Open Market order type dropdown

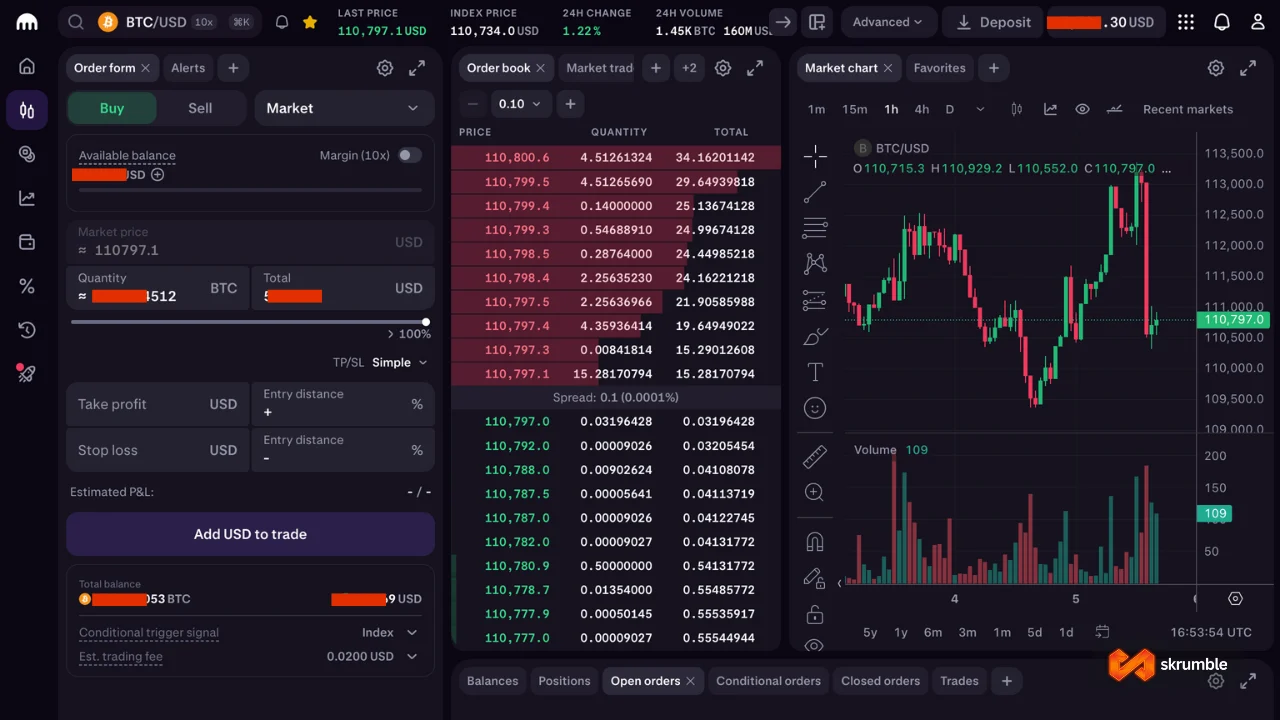[x=344, y=108]
